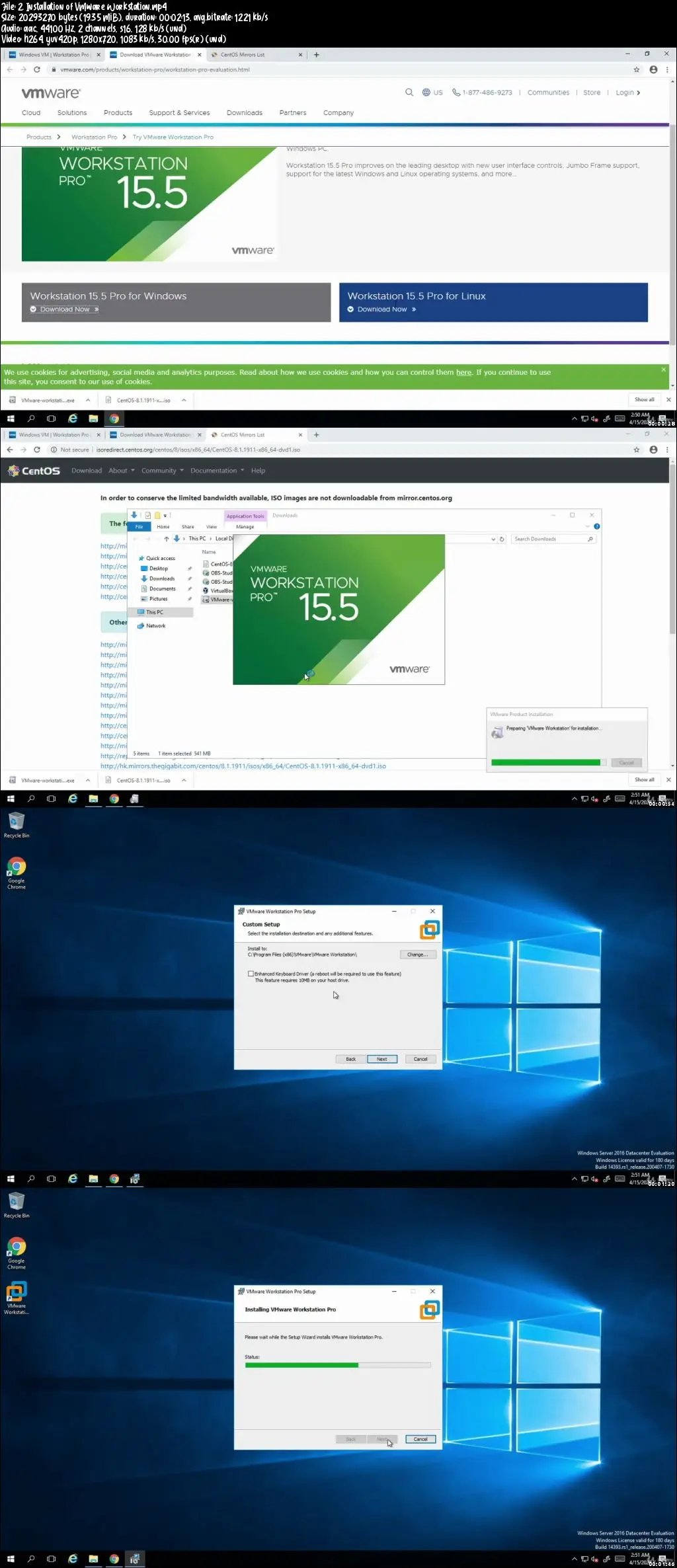The image size is (677, 1568).
Task: Click Next in the Custom Setup dialog
Action: click(382, 1059)
